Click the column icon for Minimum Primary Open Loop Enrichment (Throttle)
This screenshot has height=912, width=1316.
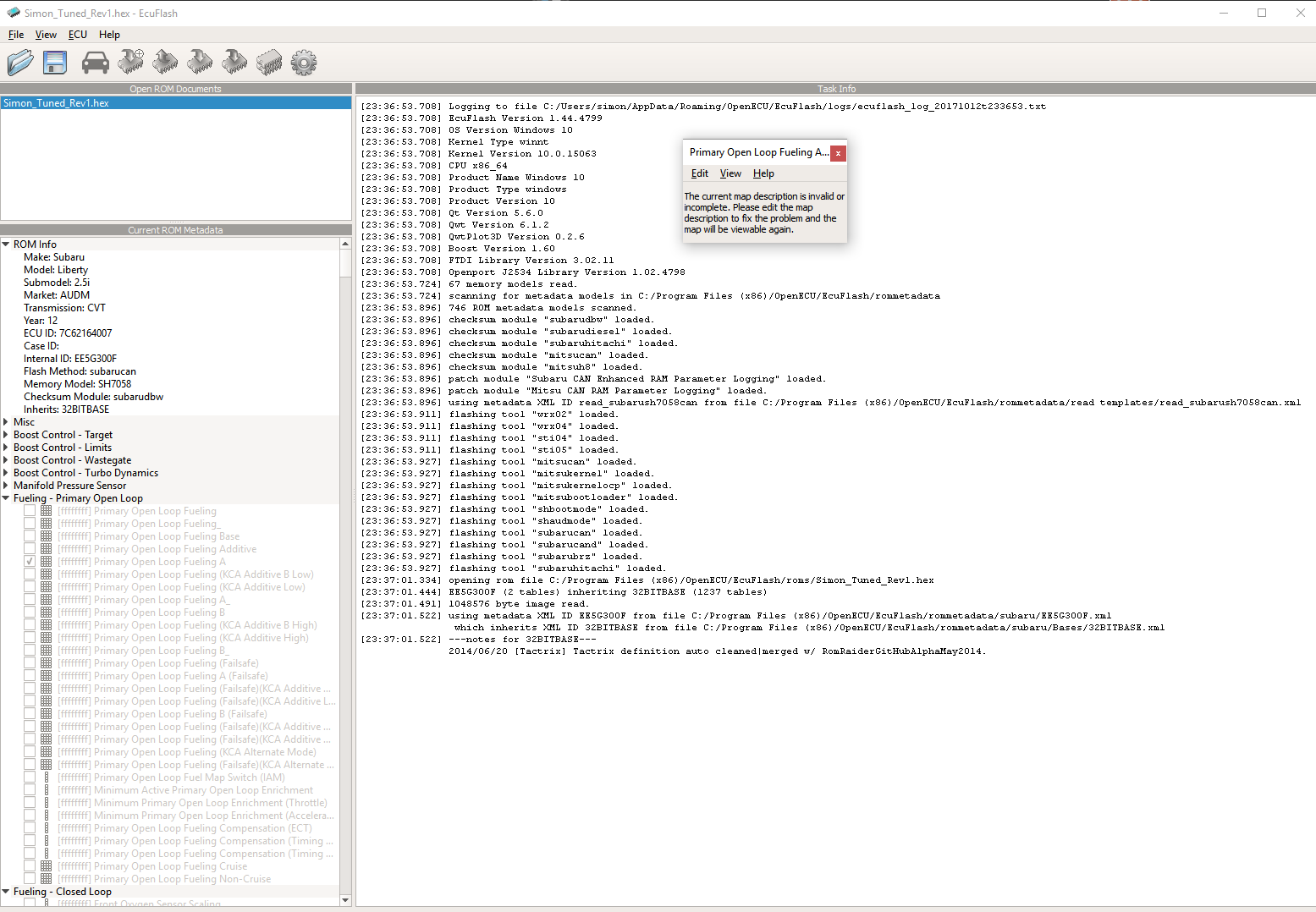pyautogui.click(x=47, y=803)
